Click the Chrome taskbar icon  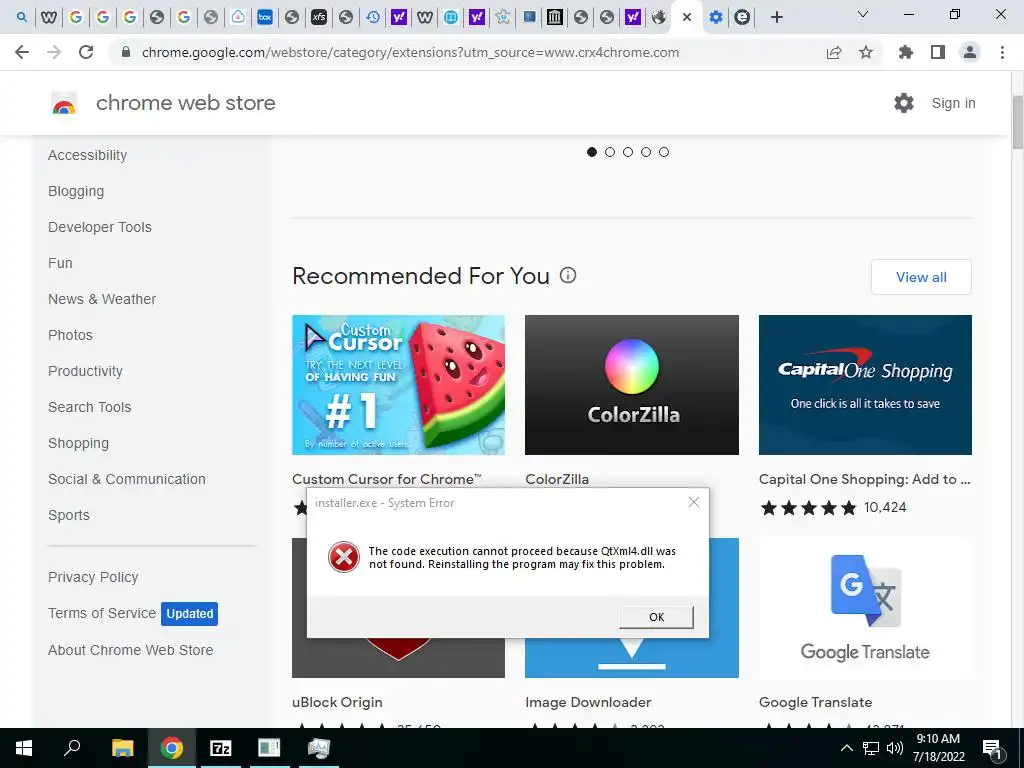pyautogui.click(x=172, y=748)
